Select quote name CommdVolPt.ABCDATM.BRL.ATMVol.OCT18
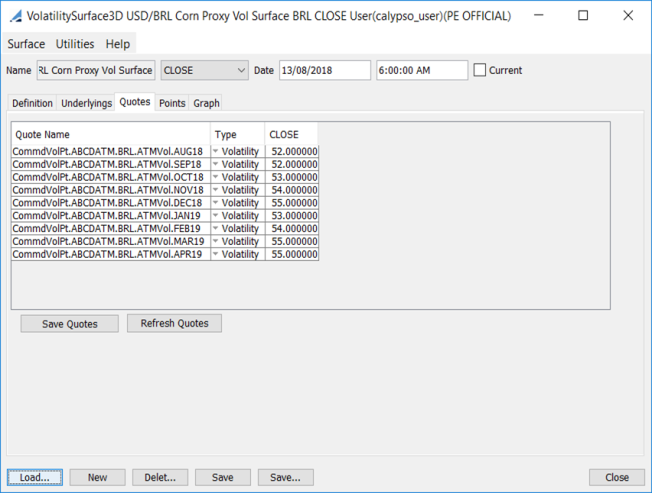652x493 pixels. pyautogui.click(x=111, y=177)
